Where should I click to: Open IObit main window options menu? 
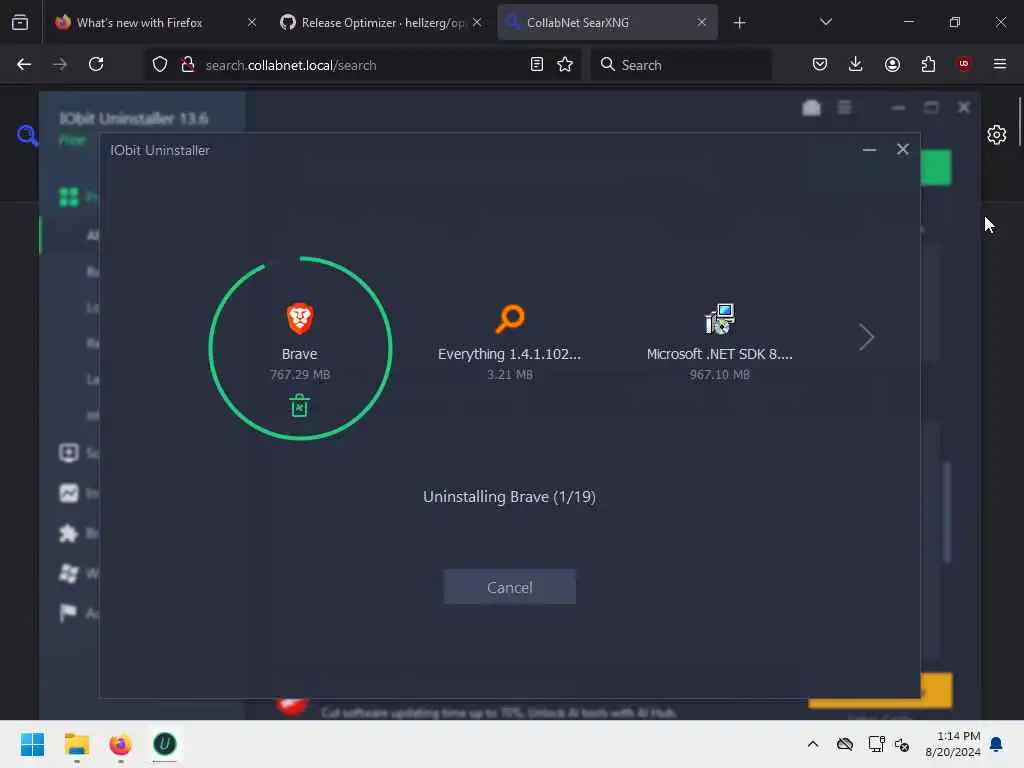pos(844,107)
